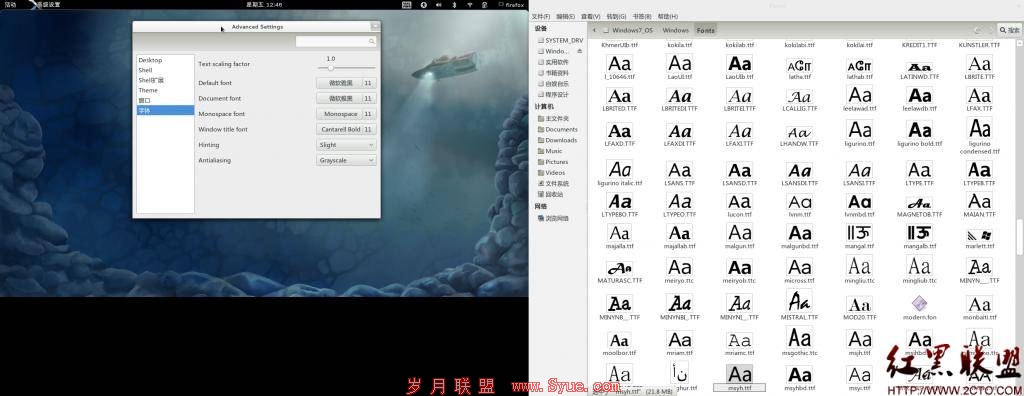Open the LFAXD.TTF font icon

point(619,130)
